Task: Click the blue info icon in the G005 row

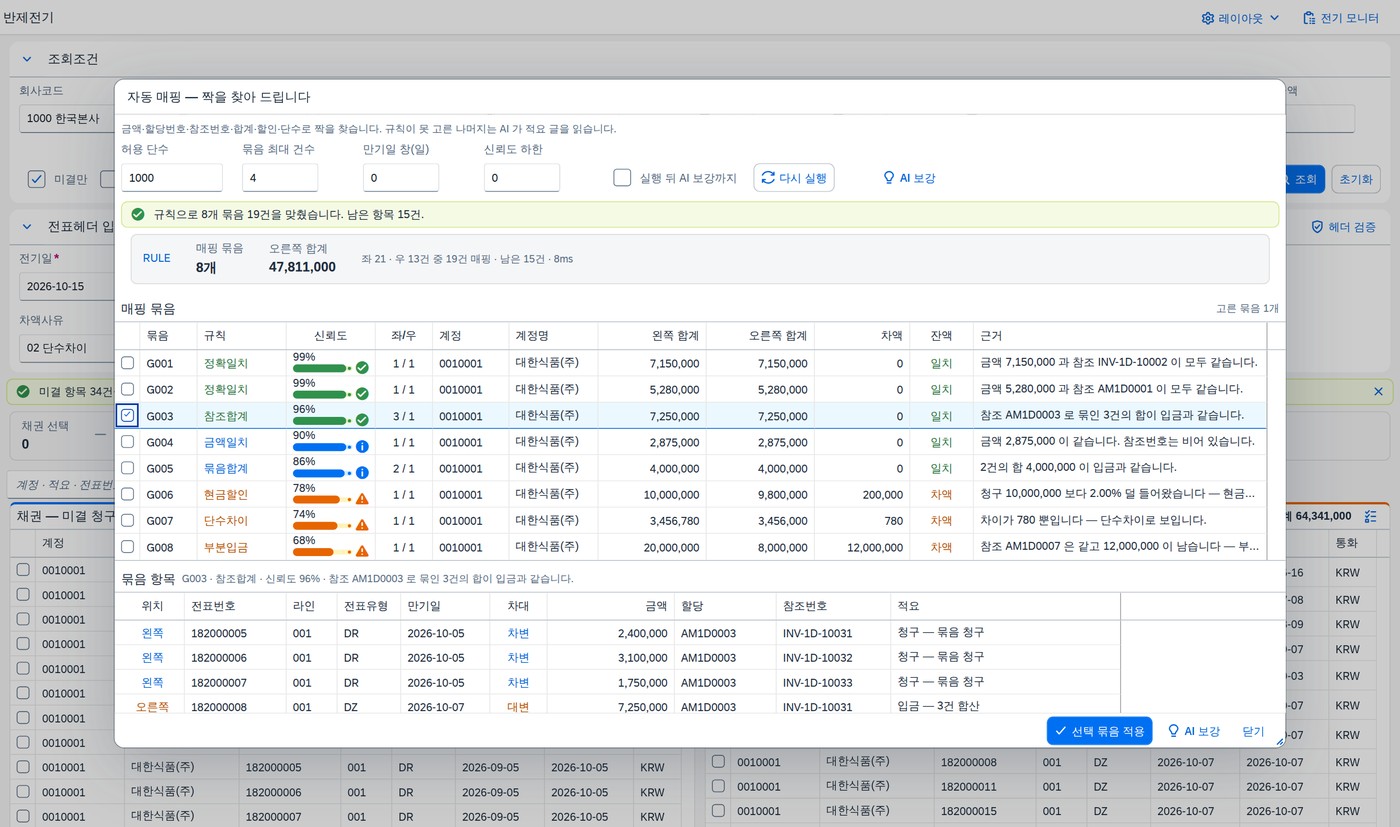Action: 362,473
